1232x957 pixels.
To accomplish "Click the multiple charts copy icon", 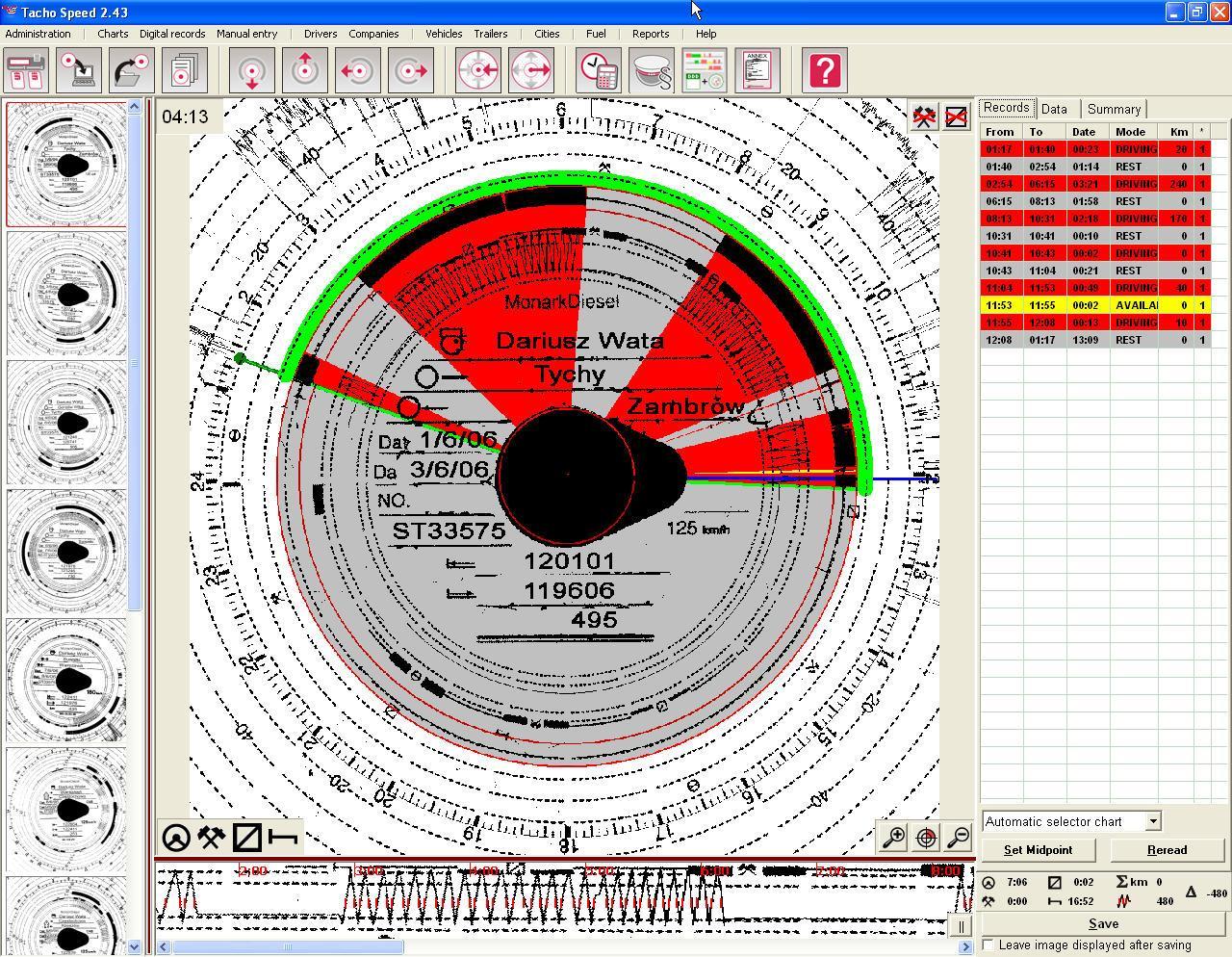I will coord(184,71).
